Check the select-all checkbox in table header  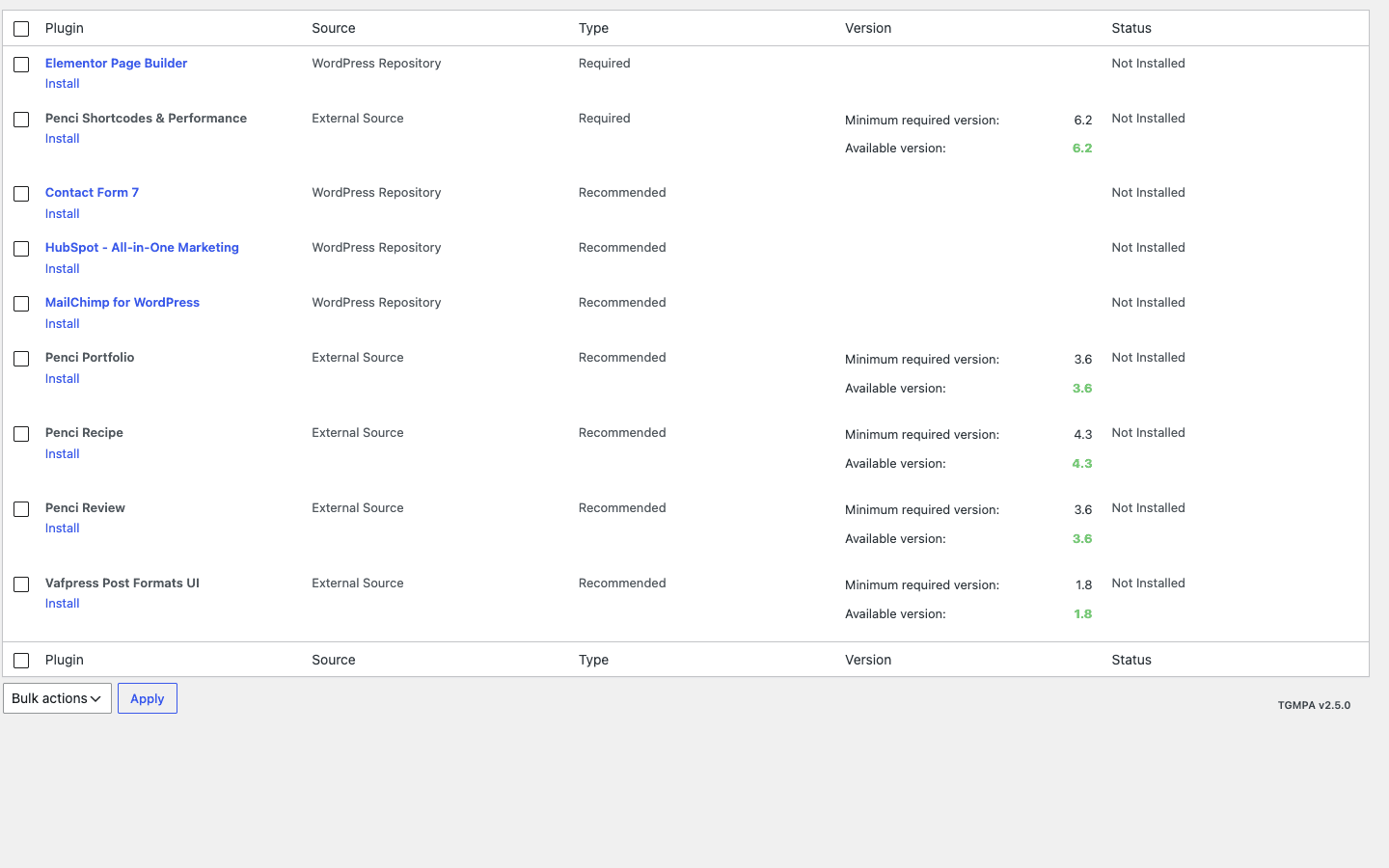(21, 29)
